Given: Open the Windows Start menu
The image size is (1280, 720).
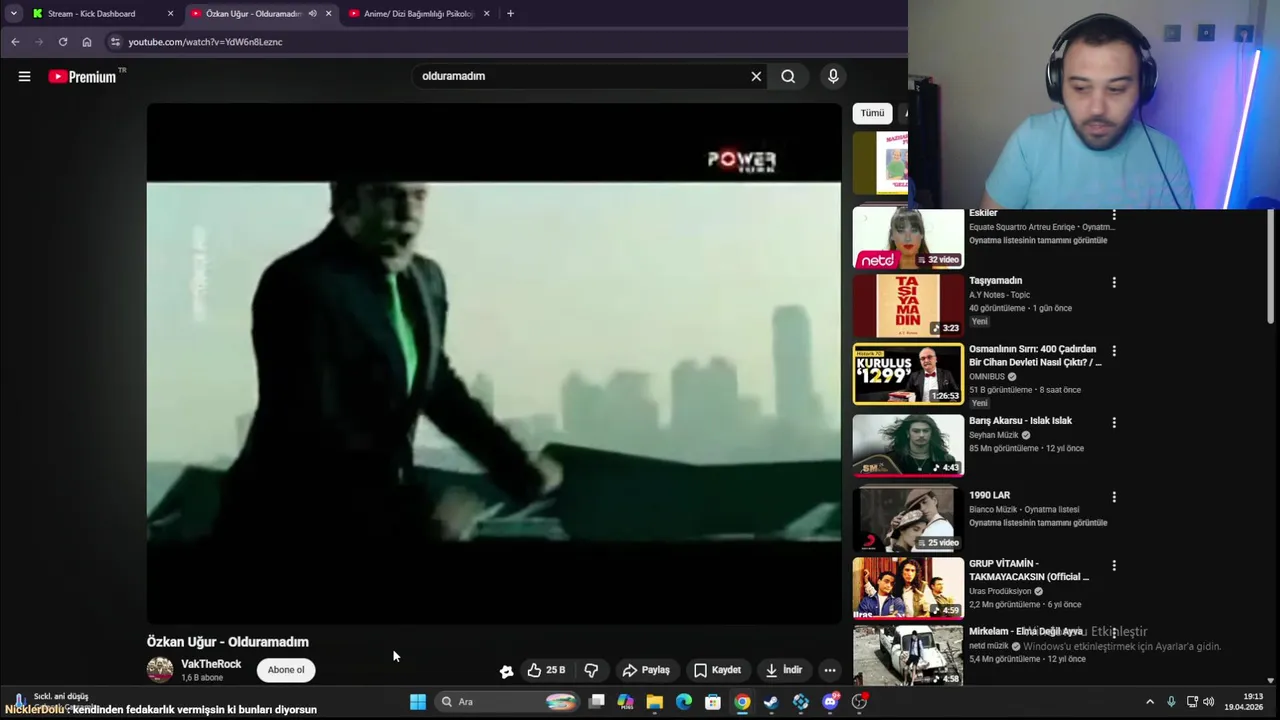Looking at the screenshot, I should click(418, 702).
